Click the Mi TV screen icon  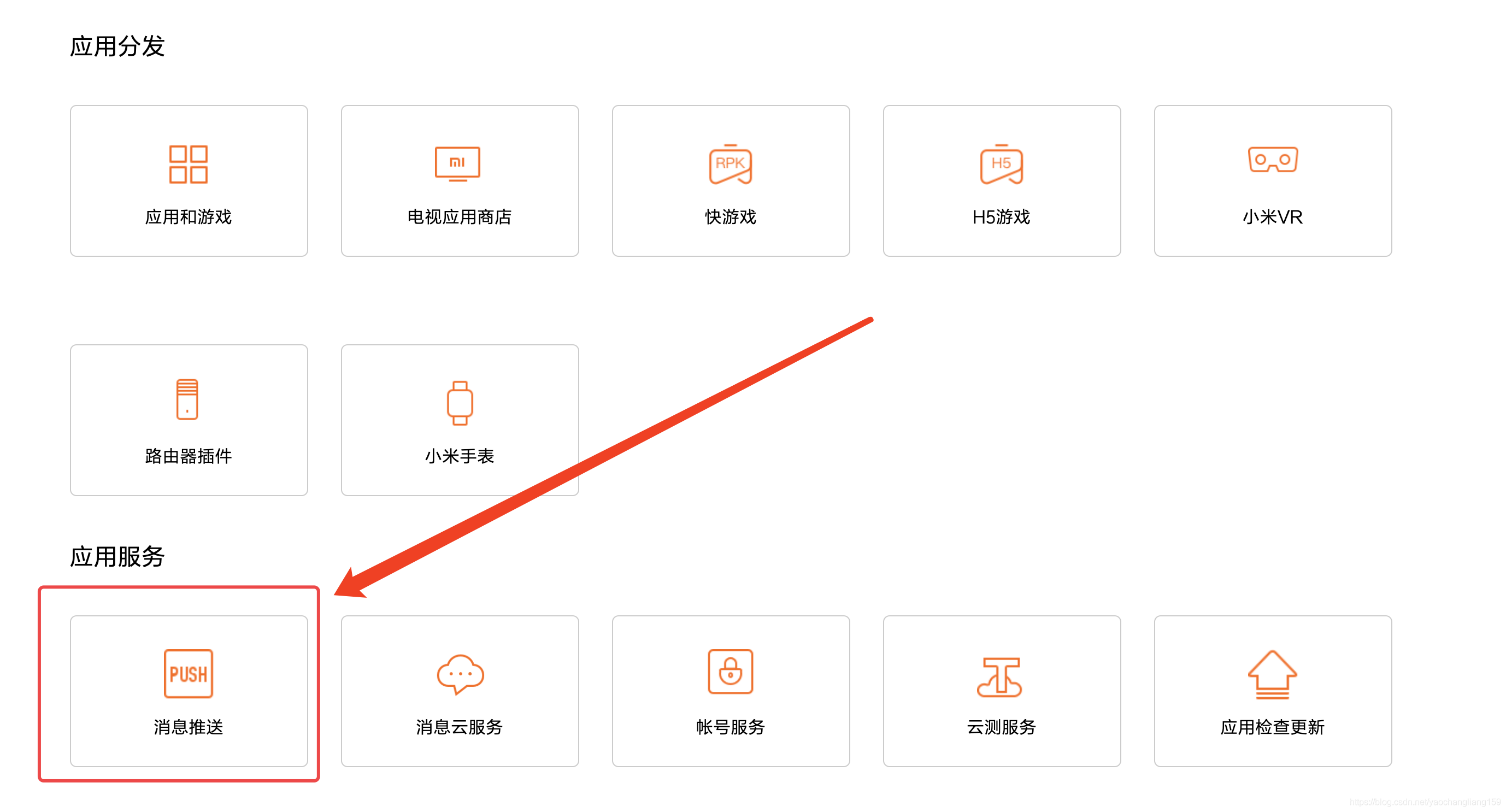click(458, 164)
